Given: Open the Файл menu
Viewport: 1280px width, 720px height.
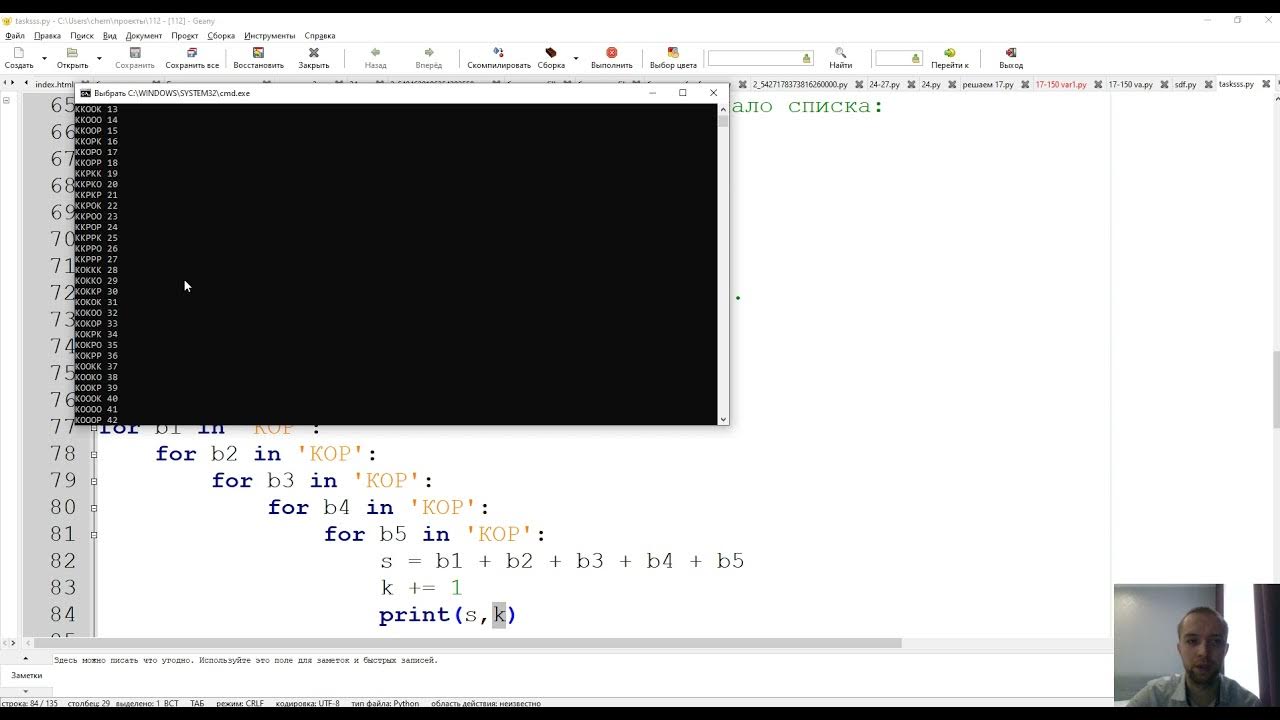Looking at the screenshot, I should click(14, 36).
